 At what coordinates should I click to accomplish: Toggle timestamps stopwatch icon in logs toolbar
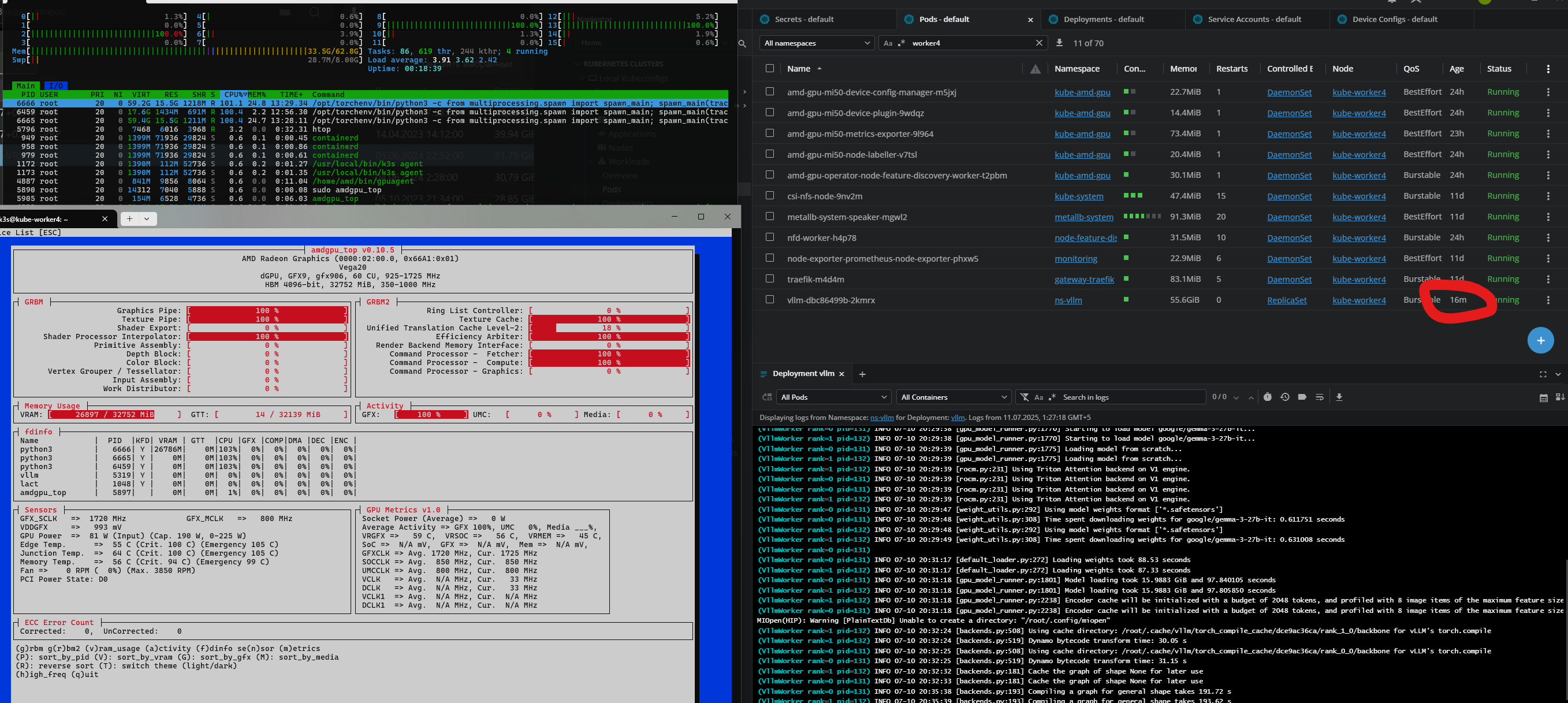[x=1267, y=397]
